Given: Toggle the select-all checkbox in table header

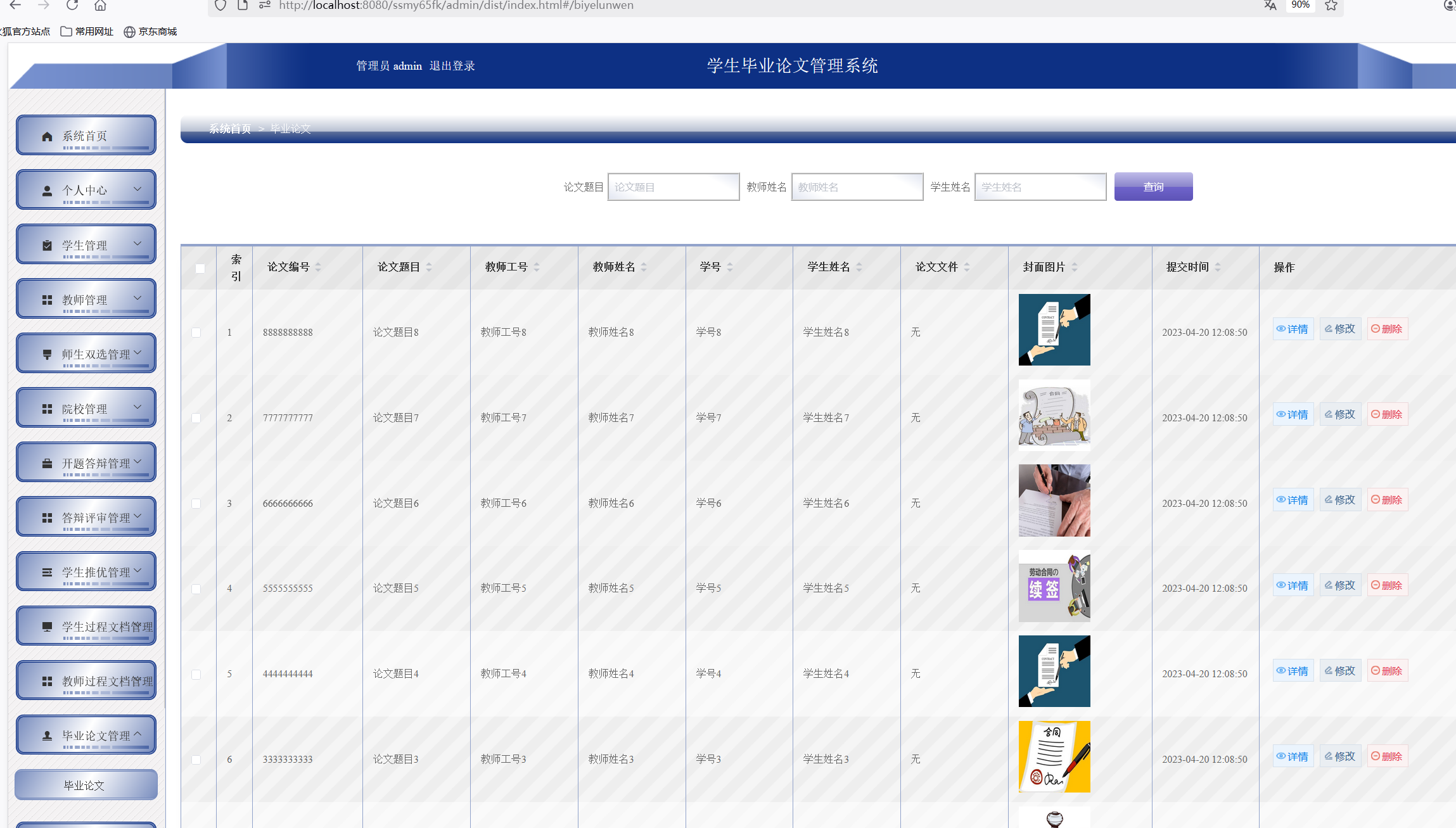Looking at the screenshot, I should (x=200, y=269).
